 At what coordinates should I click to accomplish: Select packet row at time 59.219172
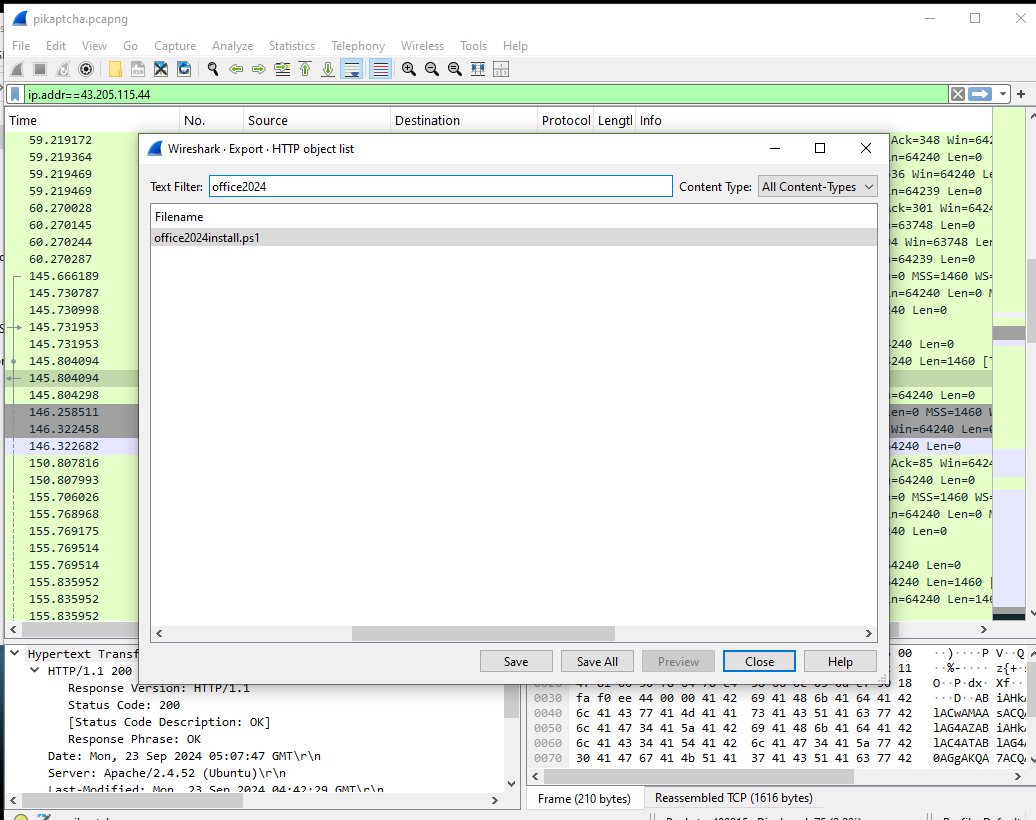[71, 140]
